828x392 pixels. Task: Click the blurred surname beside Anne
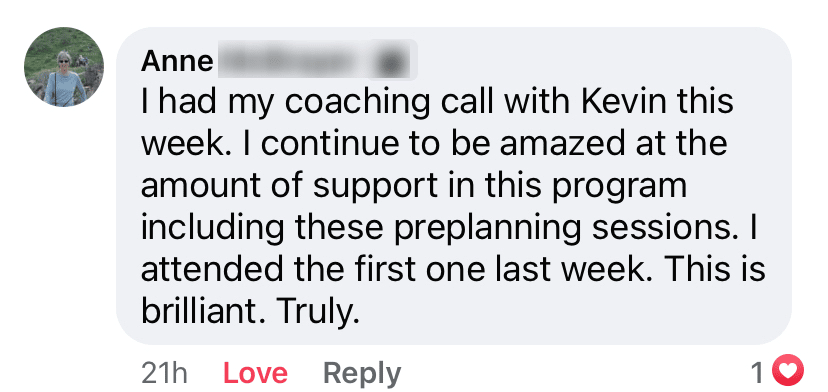pos(297,62)
